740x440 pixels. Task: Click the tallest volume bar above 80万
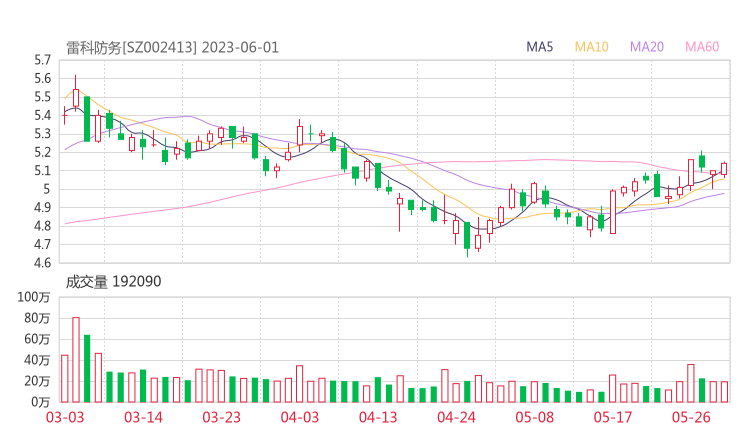point(76,360)
